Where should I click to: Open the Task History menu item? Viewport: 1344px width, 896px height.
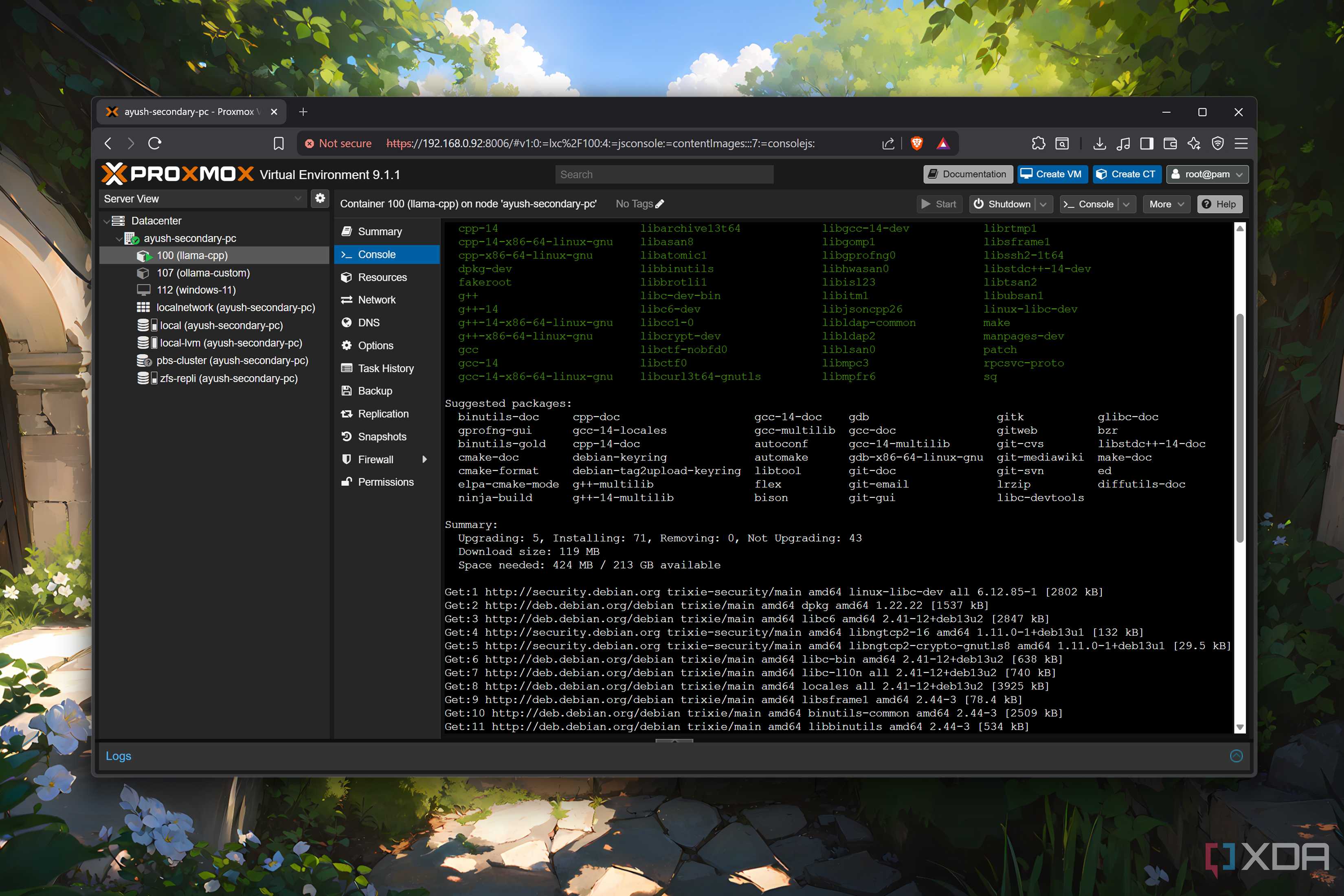[x=387, y=369]
